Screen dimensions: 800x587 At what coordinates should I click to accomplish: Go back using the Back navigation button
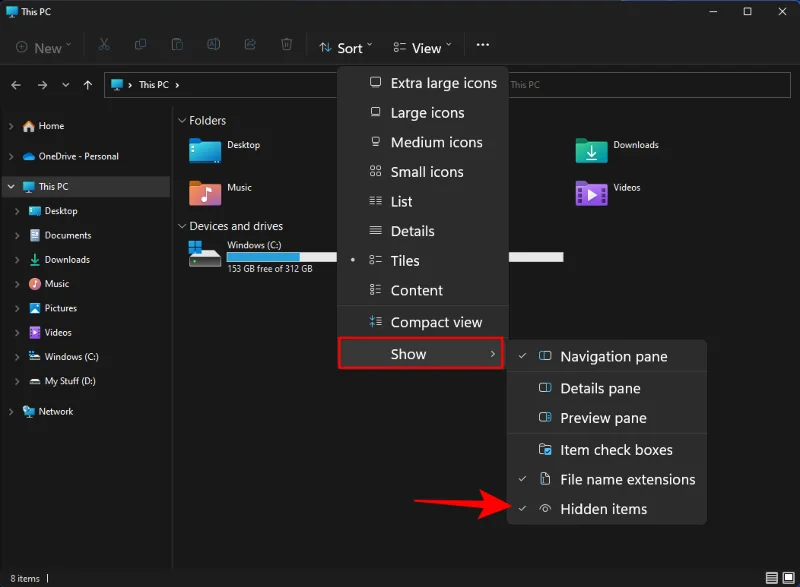15,85
